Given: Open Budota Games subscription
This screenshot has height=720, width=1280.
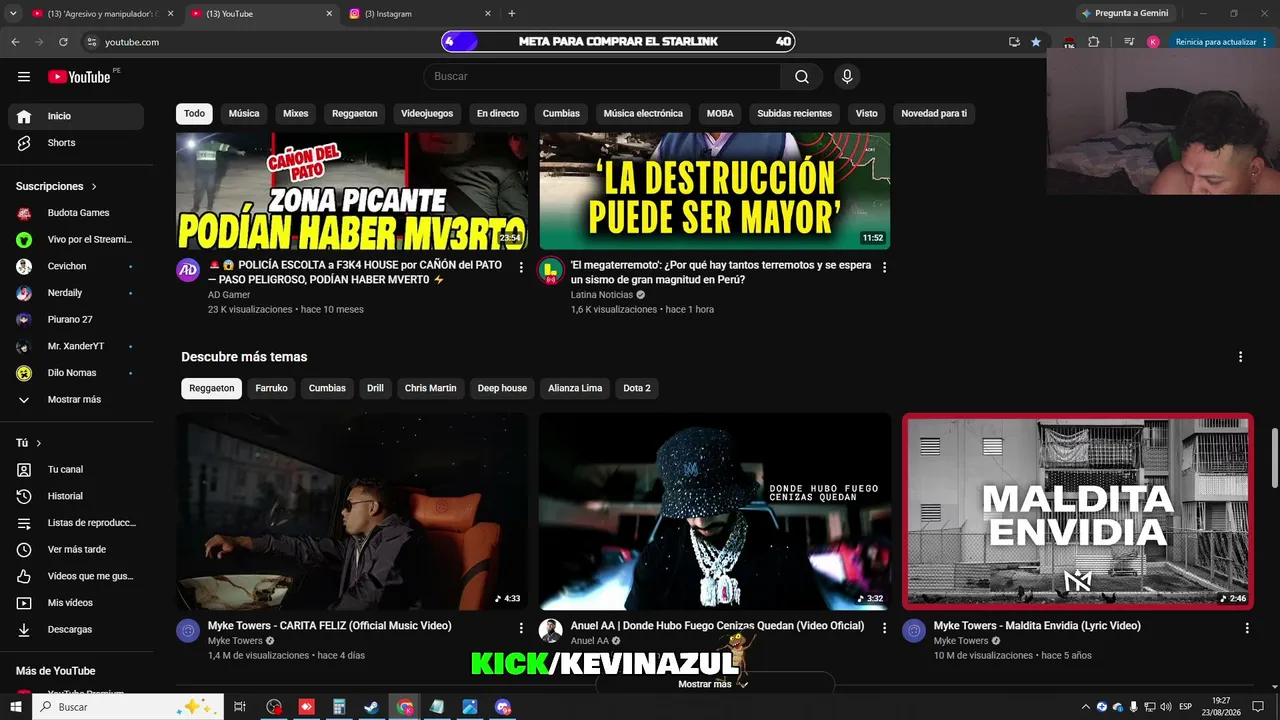Looking at the screenshot, I should (x=76, y=213).
